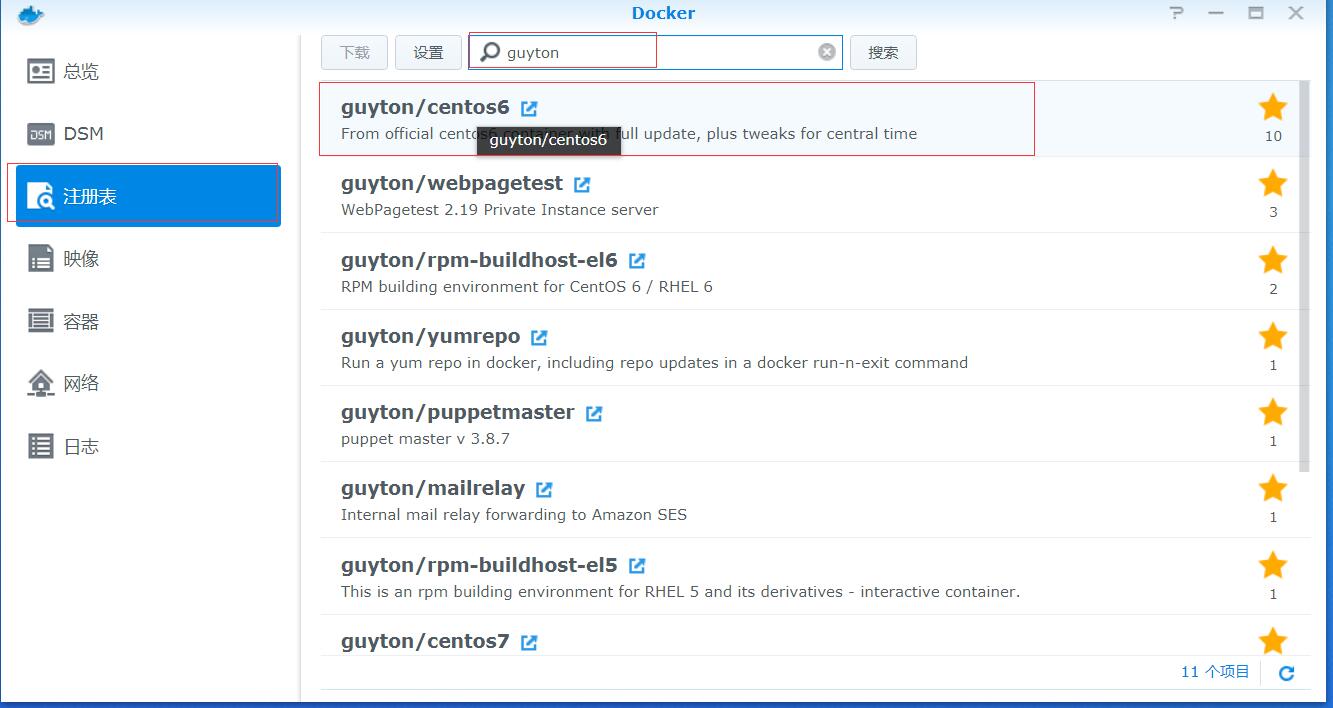1333x708 pixels.
Task: Go to the 映像 images section
Action: [148, 259]
